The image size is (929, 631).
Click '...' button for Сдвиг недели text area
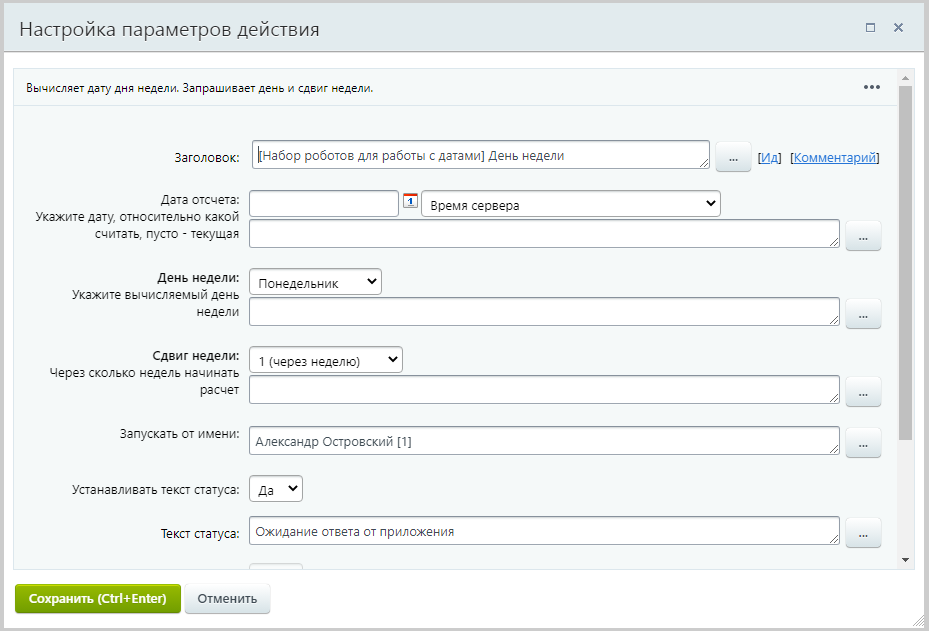click(863, 391)
